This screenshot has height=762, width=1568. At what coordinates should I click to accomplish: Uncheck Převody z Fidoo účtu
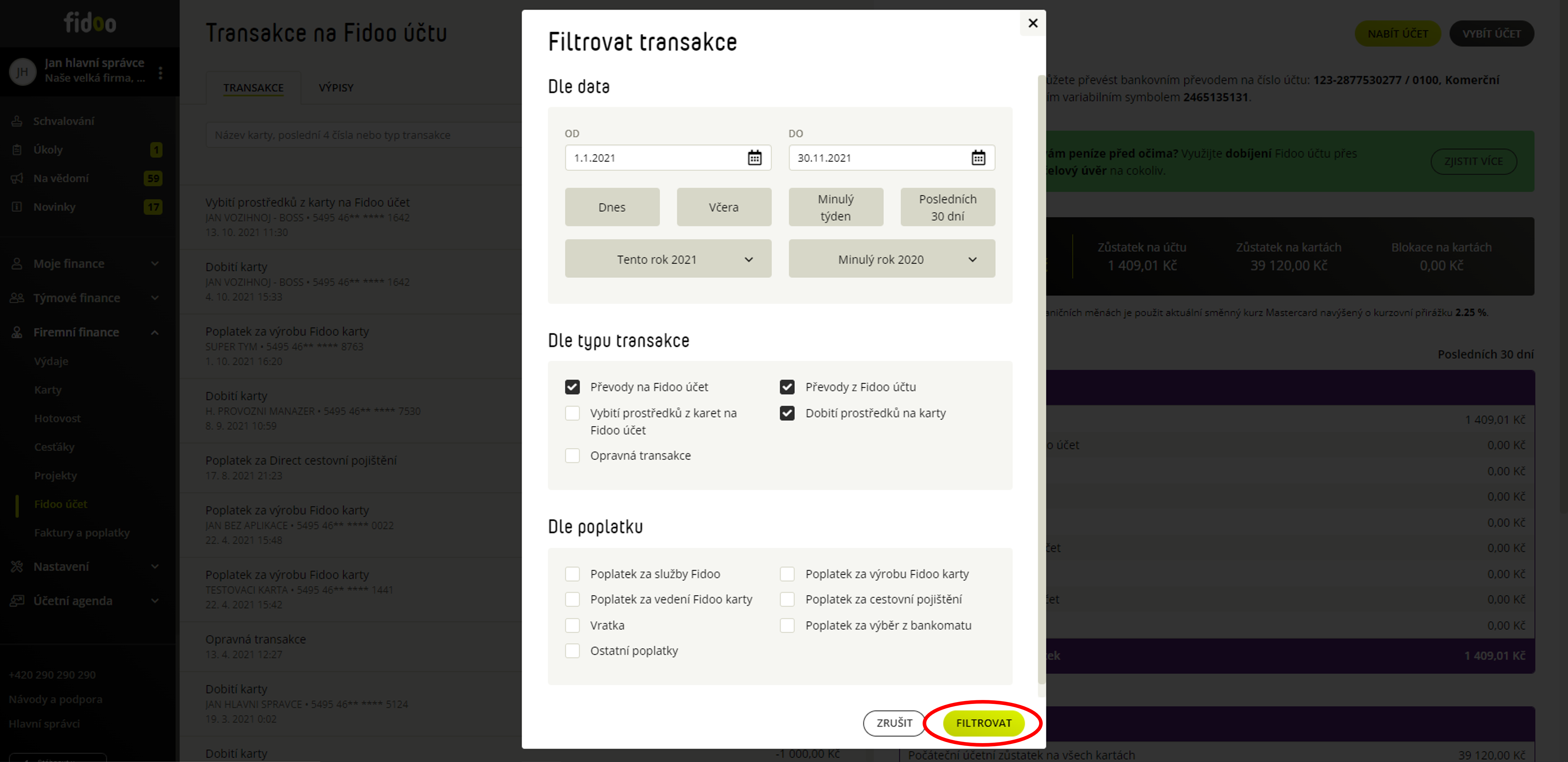tap(787, 387)
